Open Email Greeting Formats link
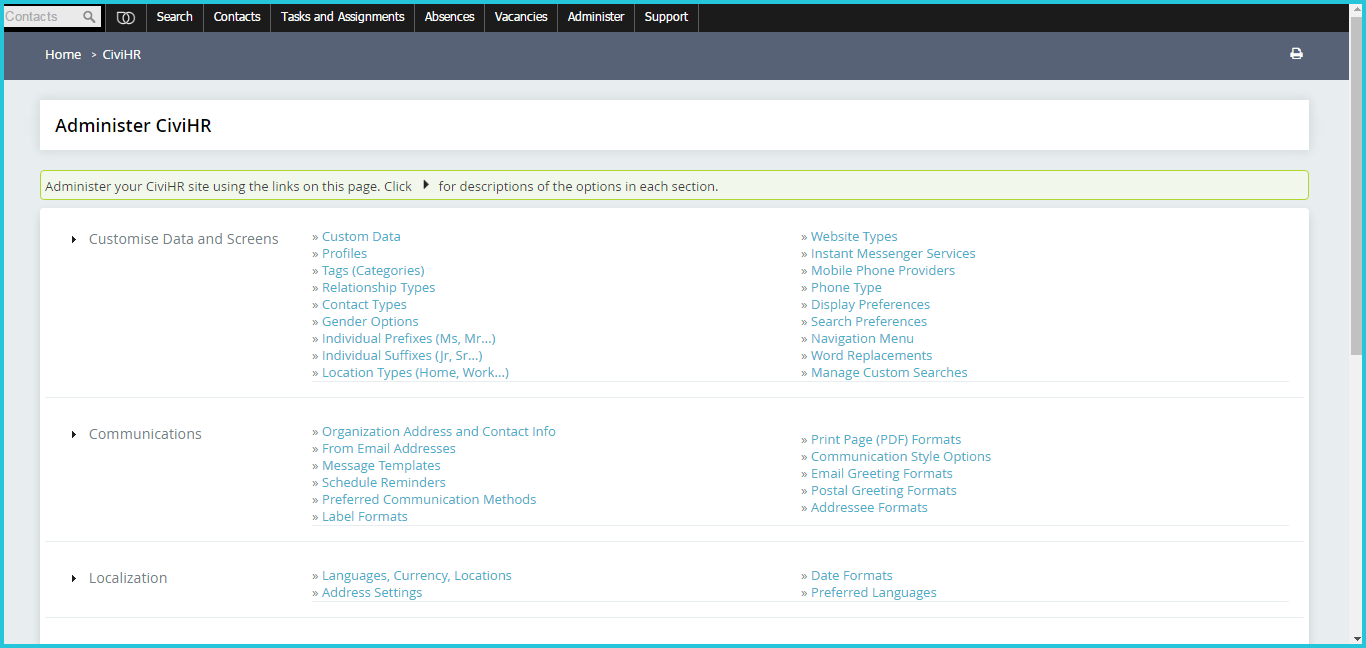The height and width of the screenshot is (648, 1366). [882, 474]
